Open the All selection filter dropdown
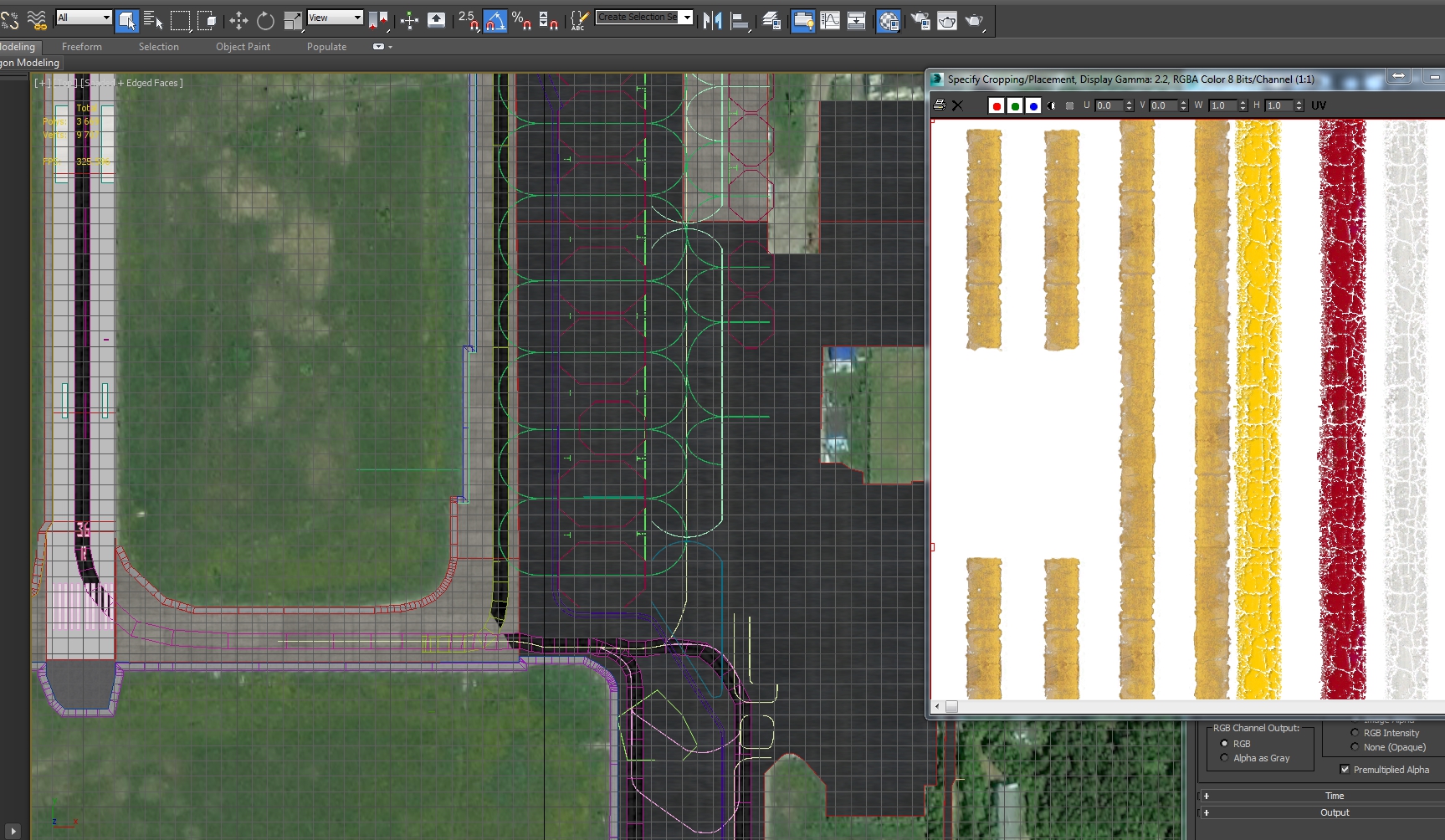The height and width of the screenshot is (840, 1445). [84, 18]
